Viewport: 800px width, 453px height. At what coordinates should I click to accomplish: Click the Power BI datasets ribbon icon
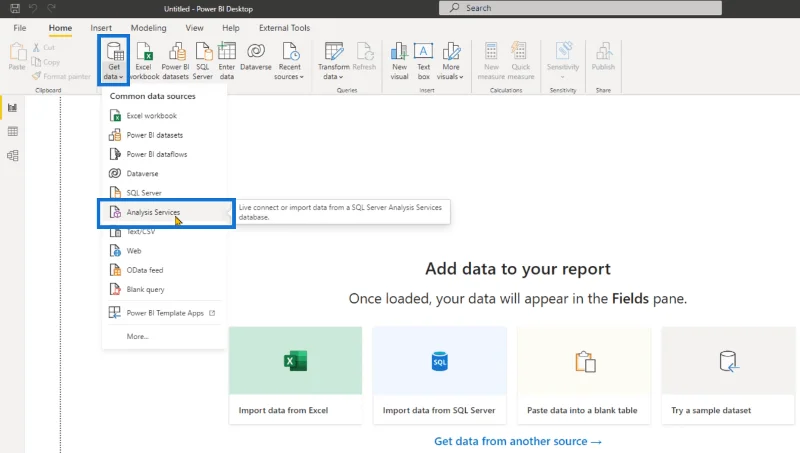[x=176, y=61]
